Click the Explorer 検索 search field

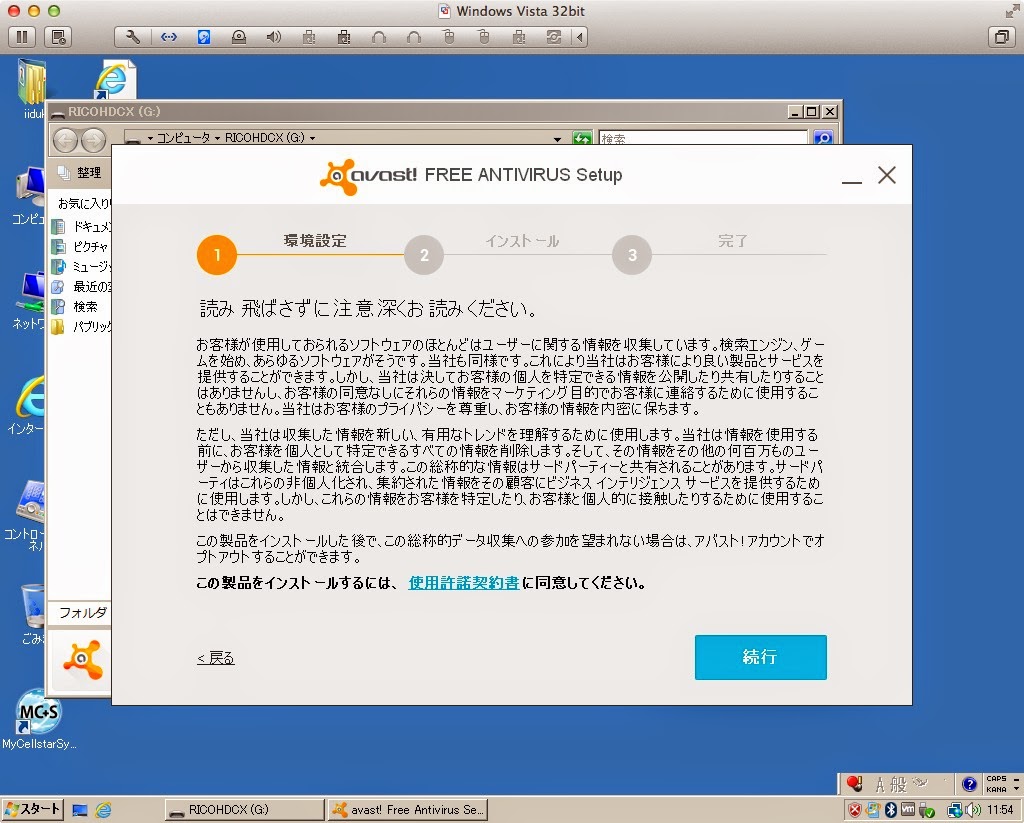tap(703, 138)
